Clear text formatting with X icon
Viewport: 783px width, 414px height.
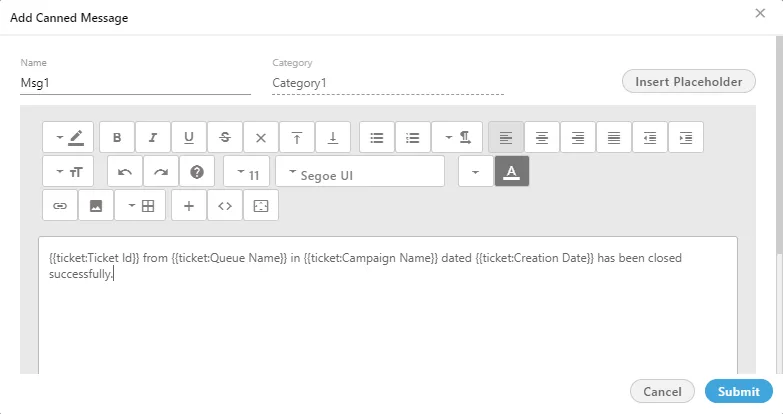coord(261,137)
